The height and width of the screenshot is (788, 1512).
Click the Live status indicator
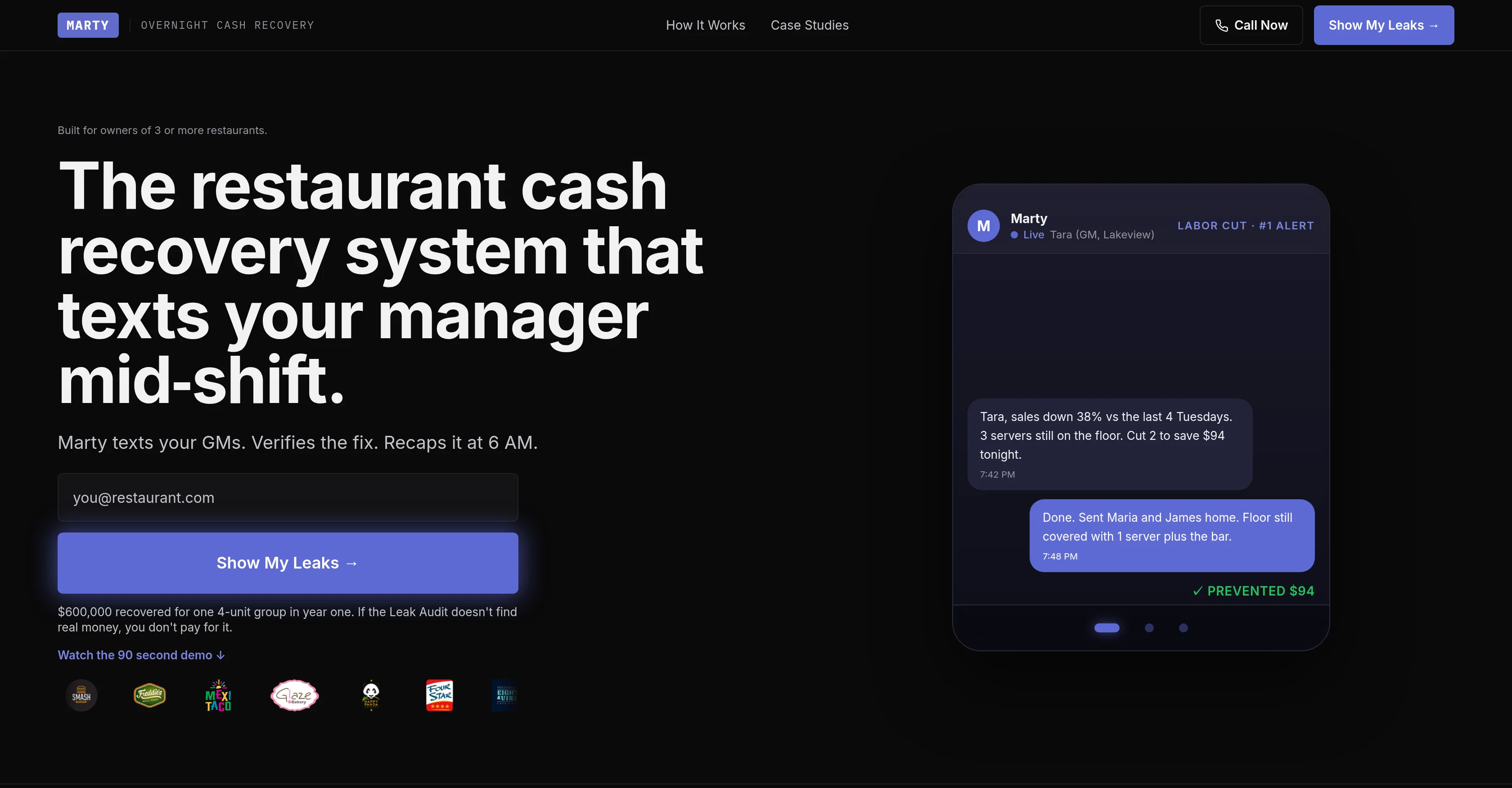[x=1027, y=235]
